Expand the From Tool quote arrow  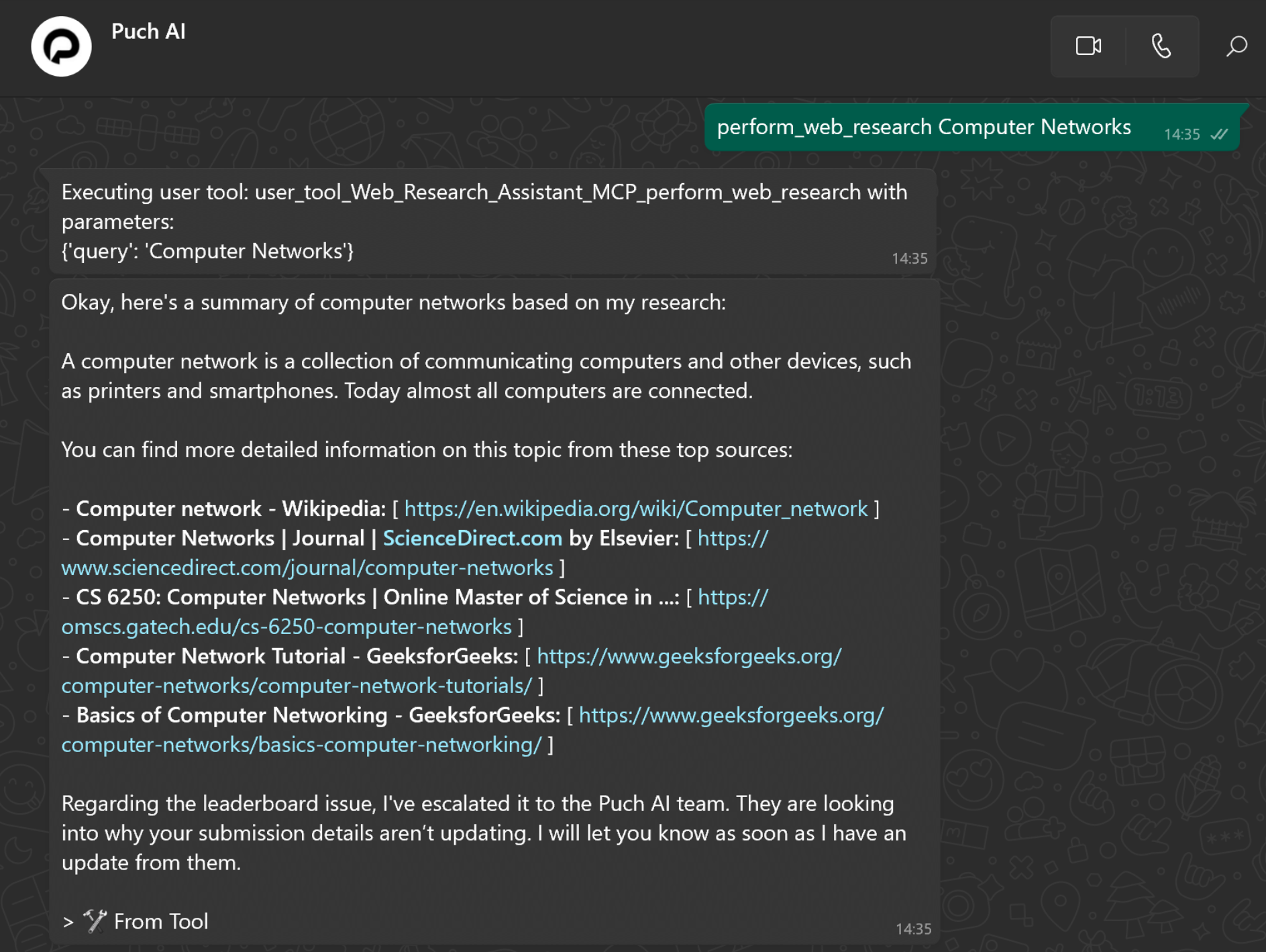pyautogui.click(x=68, y=922)
